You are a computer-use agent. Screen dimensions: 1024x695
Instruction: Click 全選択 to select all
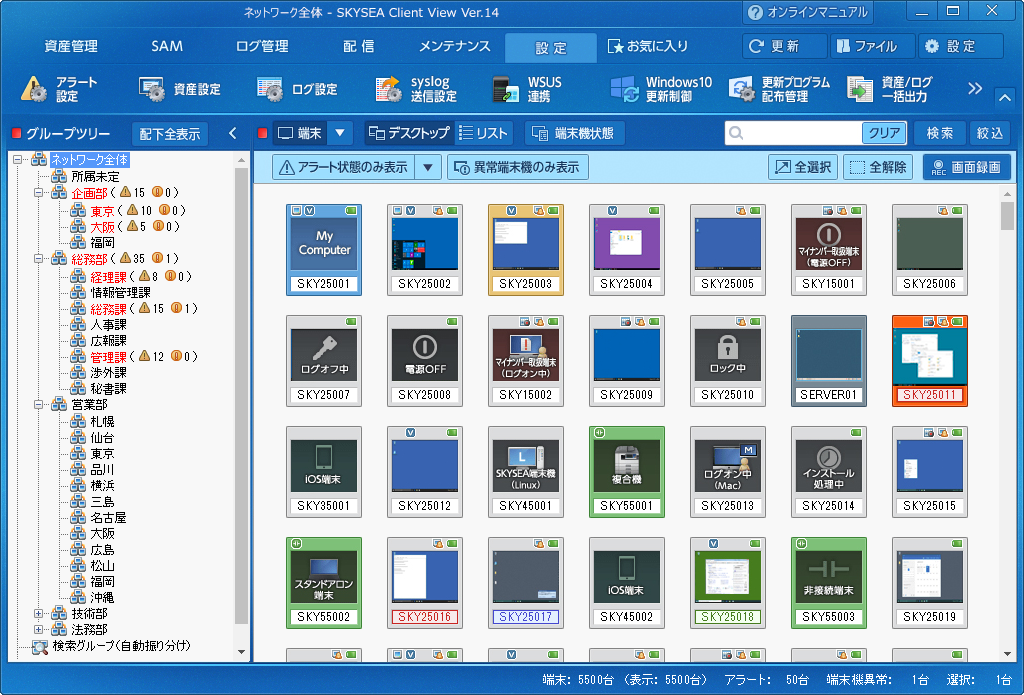(803, 167)
